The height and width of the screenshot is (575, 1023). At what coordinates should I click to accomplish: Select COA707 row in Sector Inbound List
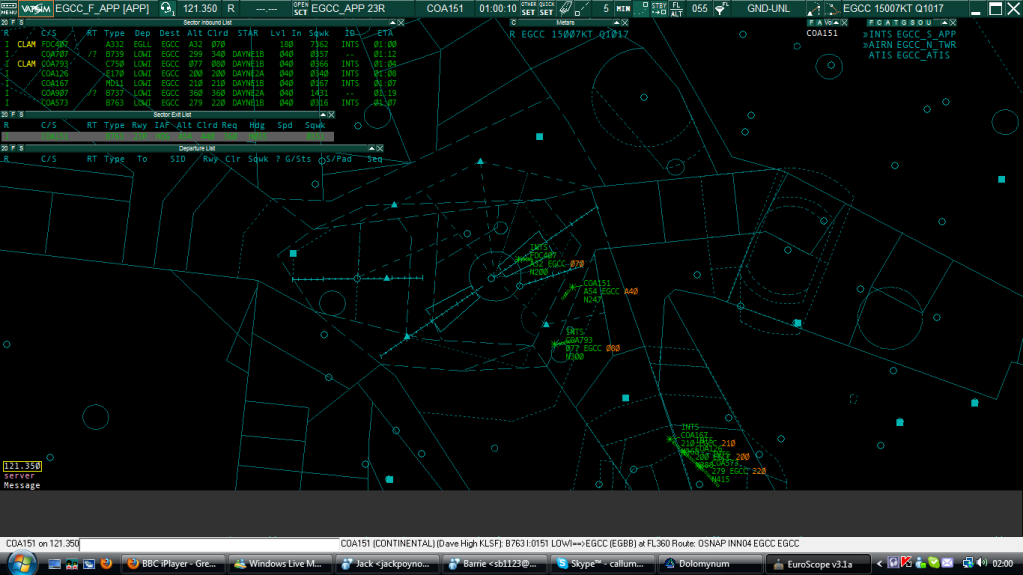(x=56, y=54)
